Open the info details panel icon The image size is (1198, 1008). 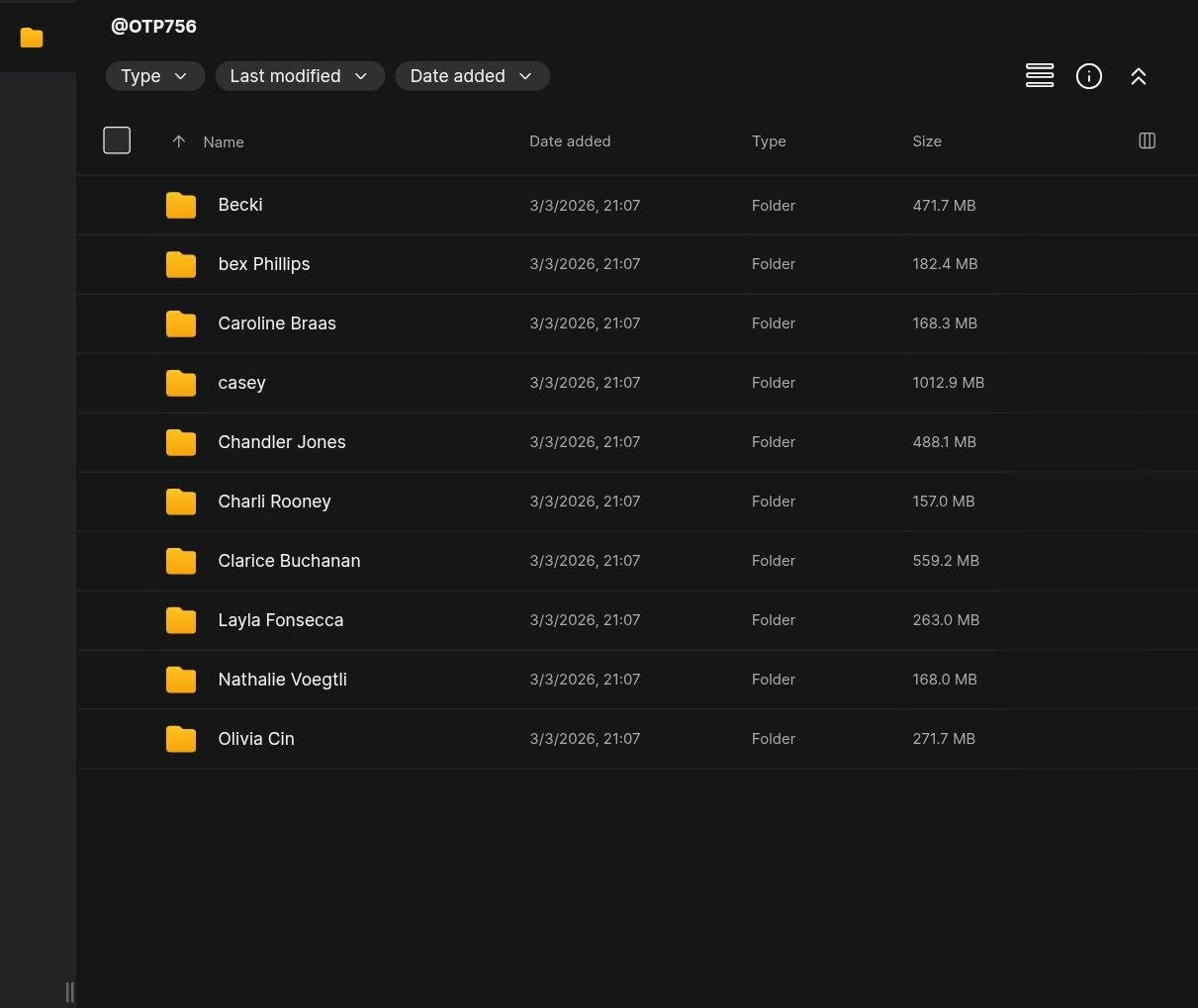pyautogui.click(x=1088, y=76)
